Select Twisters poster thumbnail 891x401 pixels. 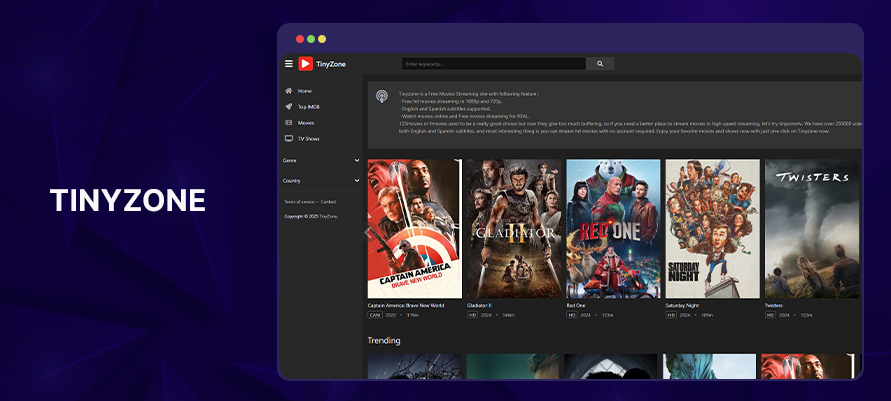click(812, 228)
